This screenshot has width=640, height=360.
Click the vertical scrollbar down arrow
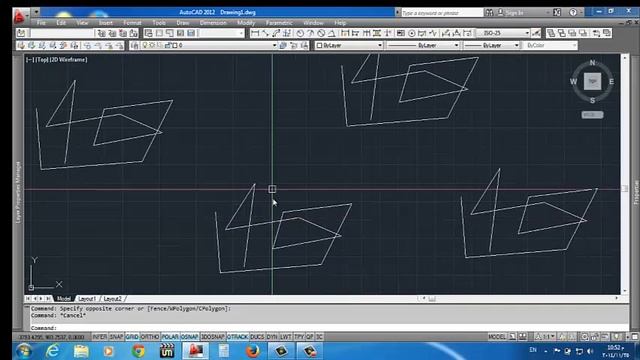coord(624,291)
